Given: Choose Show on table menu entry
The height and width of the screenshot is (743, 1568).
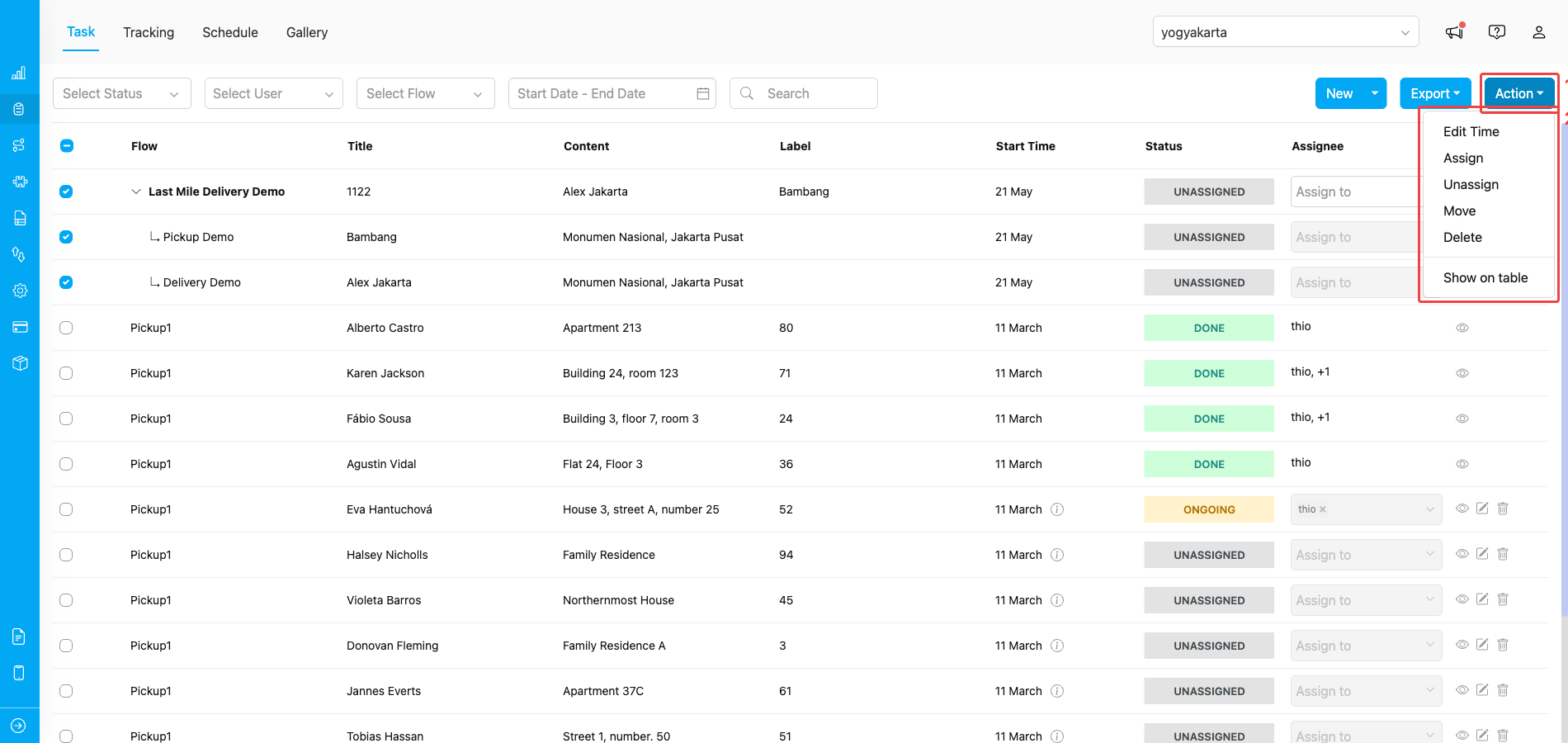Looking at the screenshot, I should click(x=1485, y=277).
